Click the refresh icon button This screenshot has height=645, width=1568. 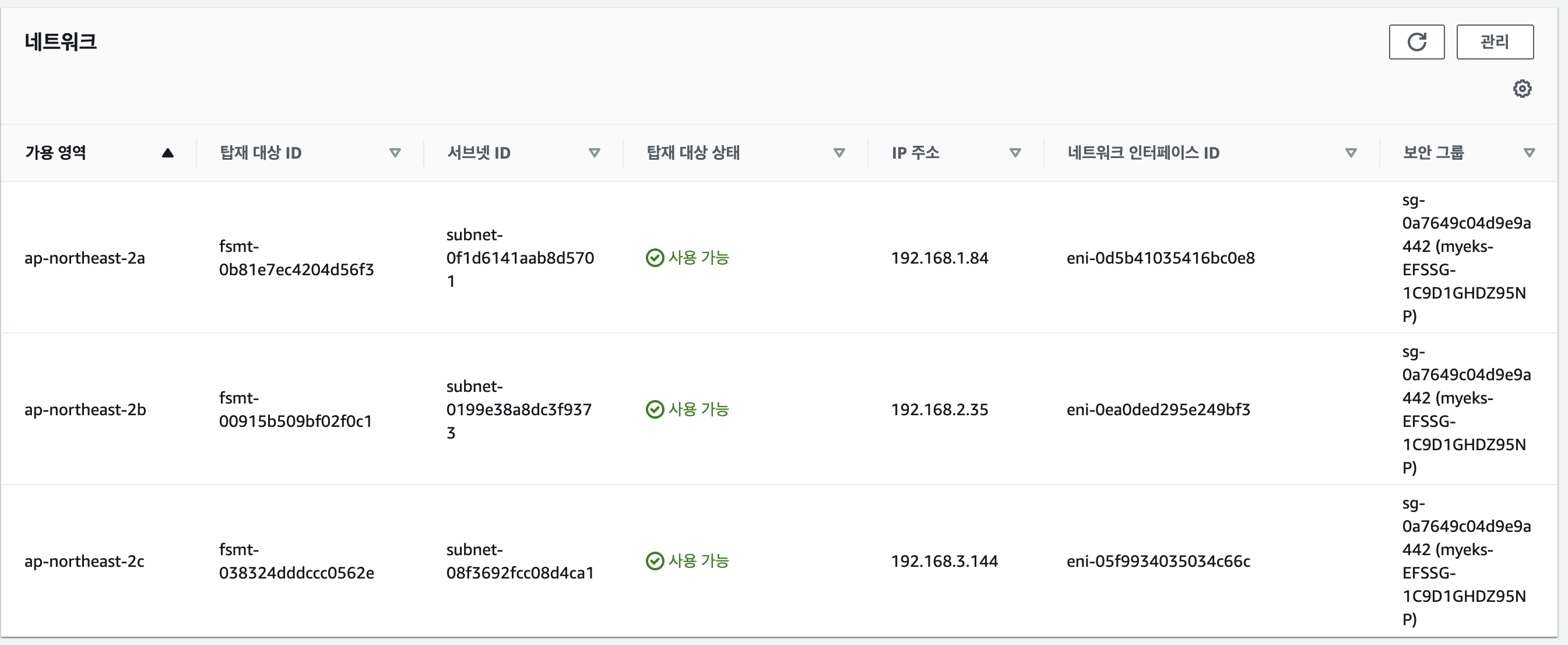click(1416, 42)
